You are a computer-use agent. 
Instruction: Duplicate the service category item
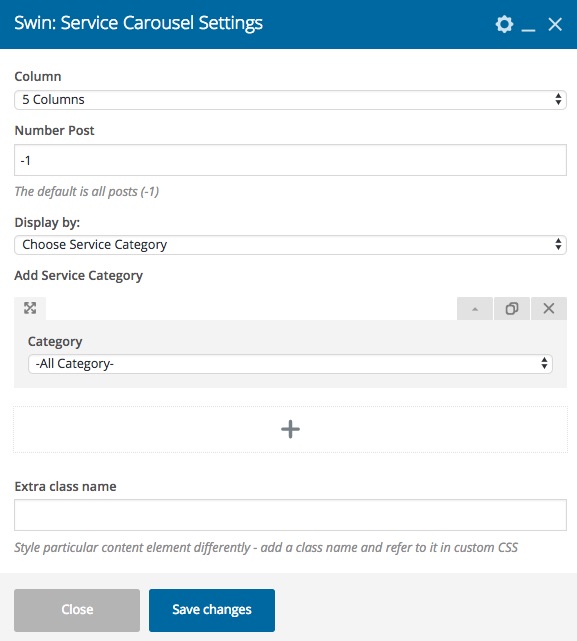pos(512,309)
